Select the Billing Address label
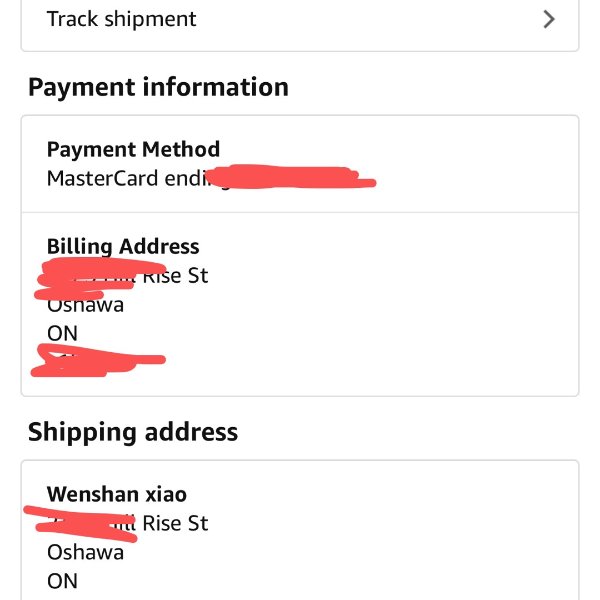This screenshot has height=600, width=600. click(x=123, y=247)
